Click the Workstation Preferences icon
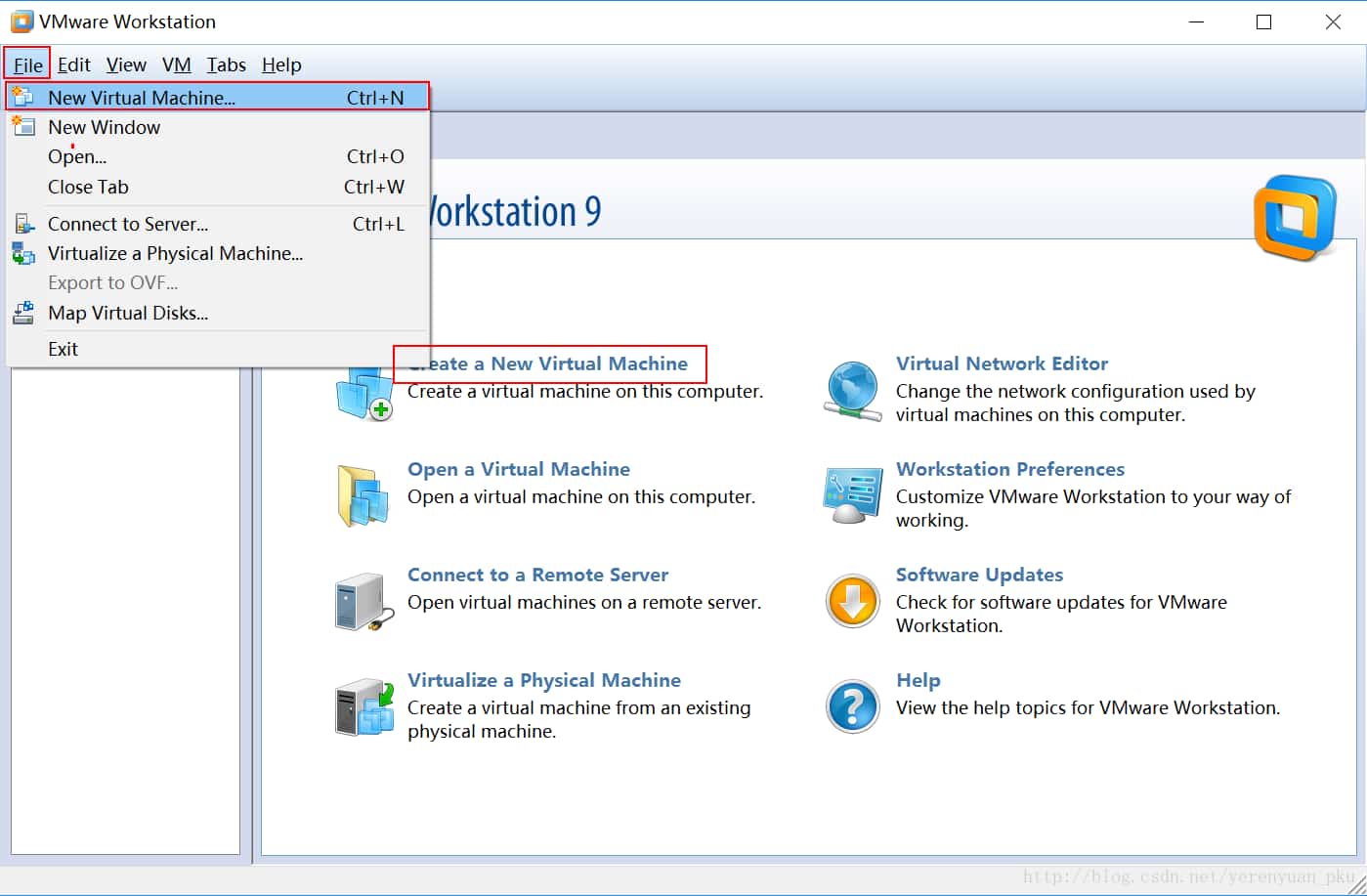 pyautogui.click(x=852, y=496)
